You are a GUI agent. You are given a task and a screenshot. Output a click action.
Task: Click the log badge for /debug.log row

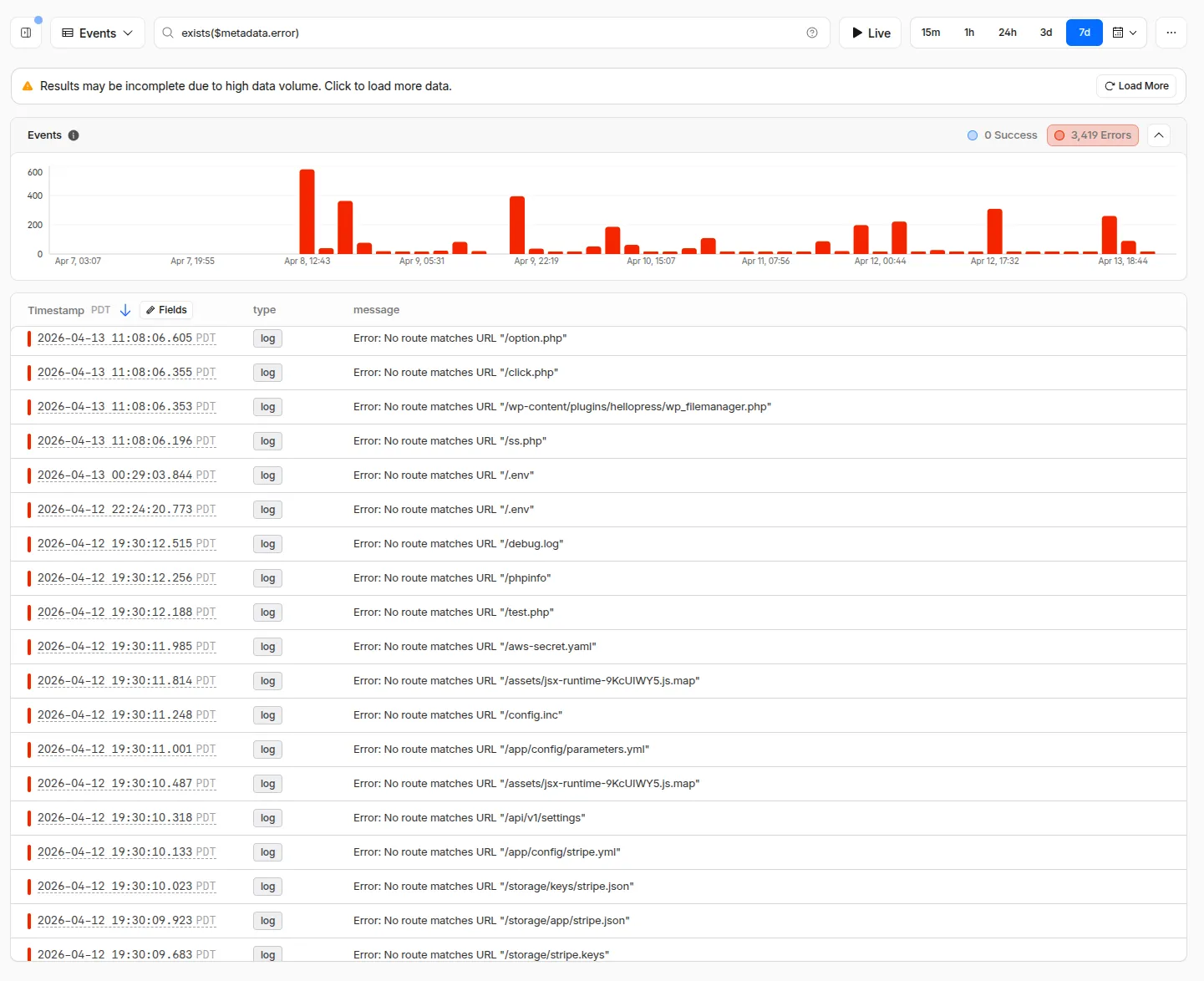tap(267, 544)
